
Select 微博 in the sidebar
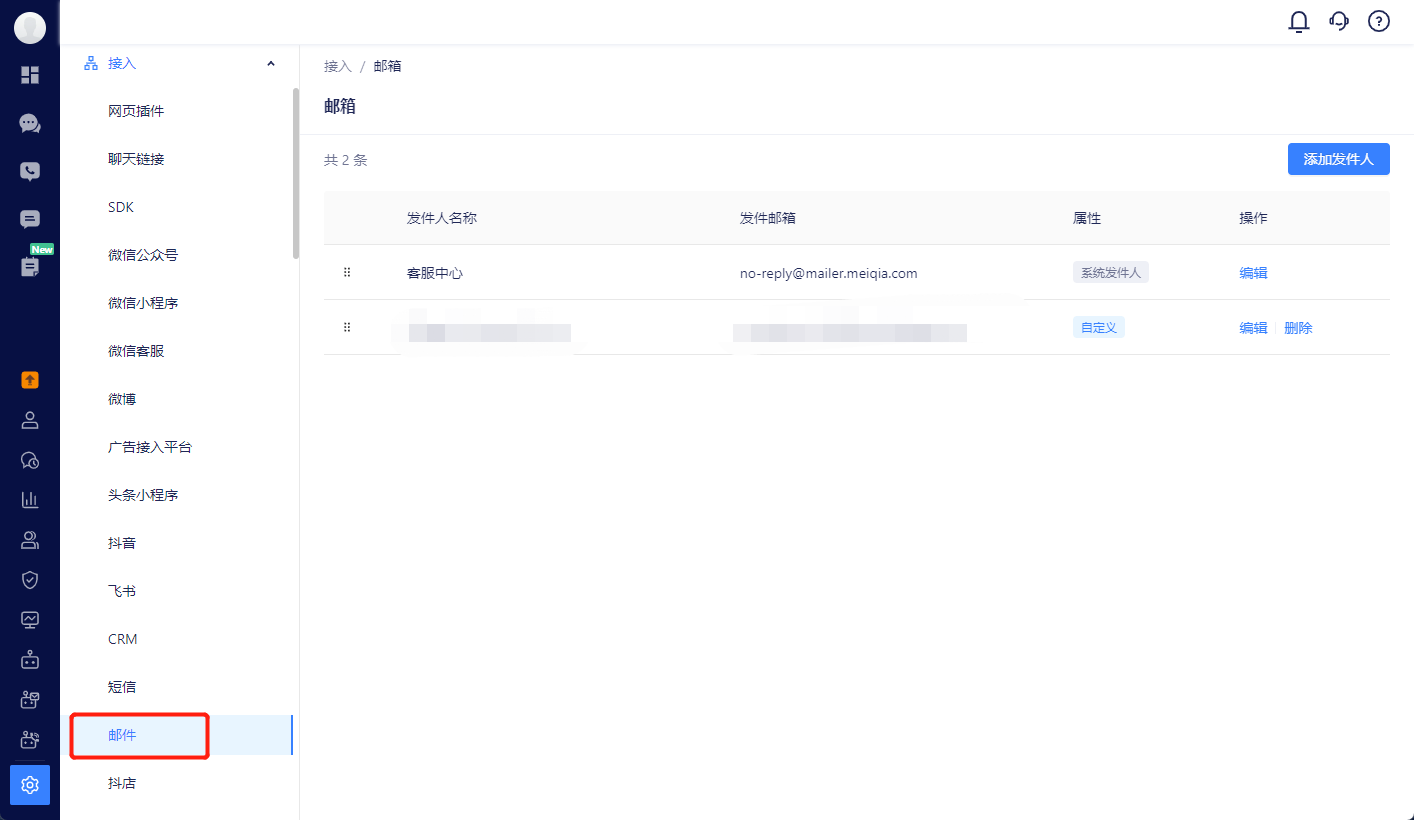[x=122, y=399]
